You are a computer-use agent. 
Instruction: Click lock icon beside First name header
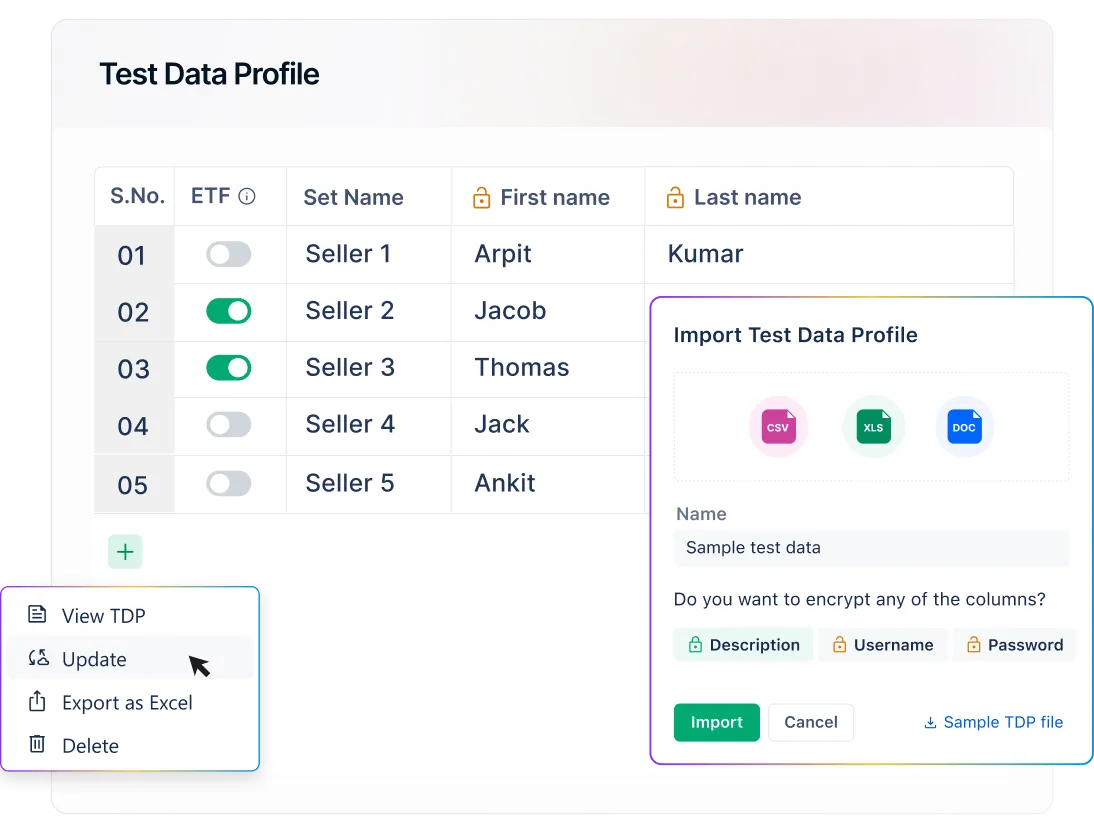coord(482,198)
